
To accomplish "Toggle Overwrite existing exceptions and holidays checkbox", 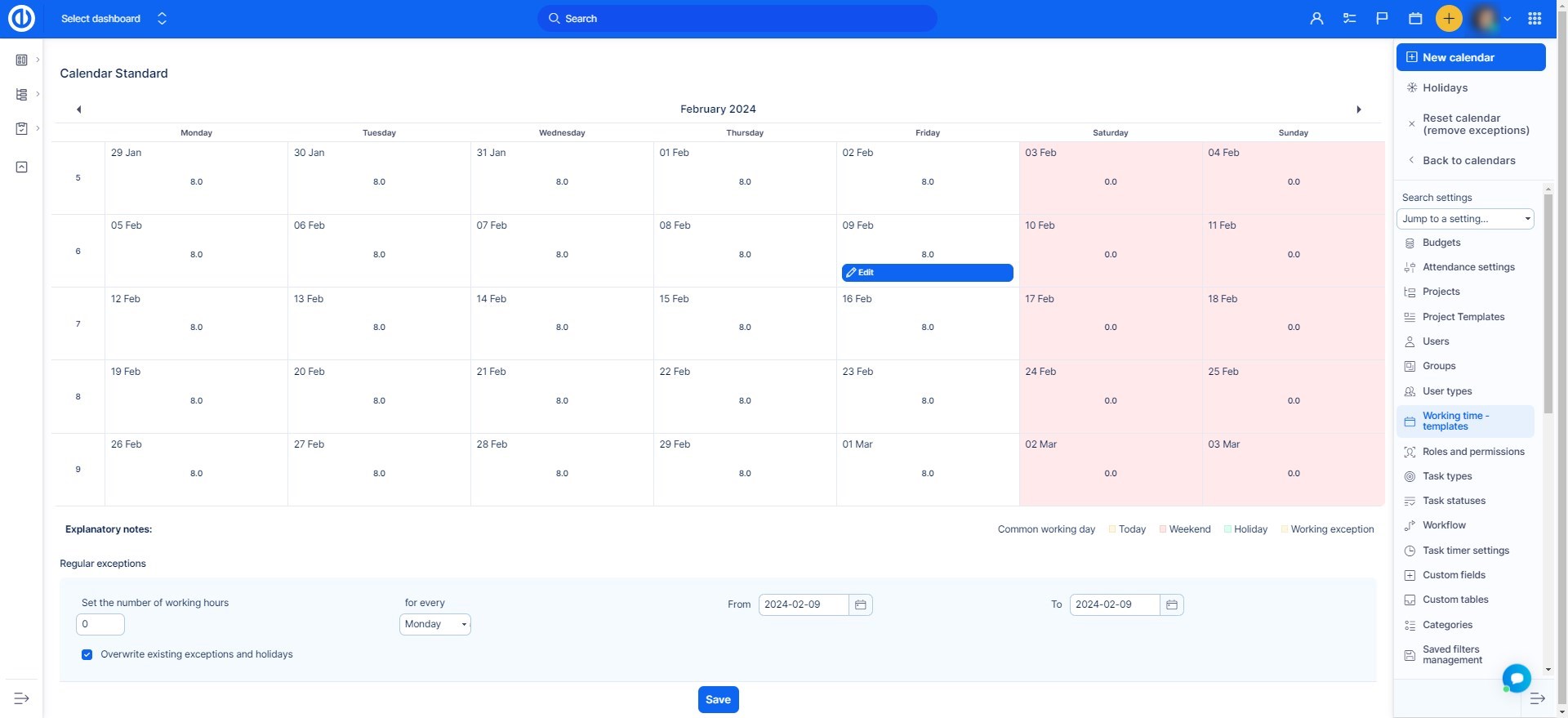I will point(87,654).
